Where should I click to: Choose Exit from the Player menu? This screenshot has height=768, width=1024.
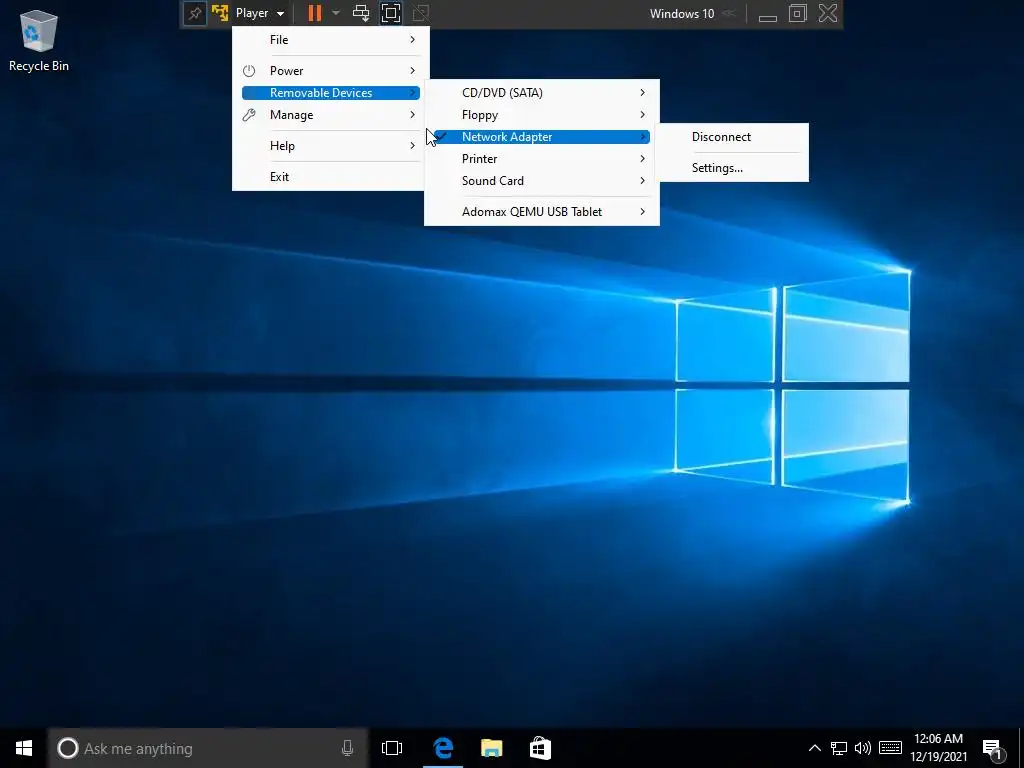click(x=330, y=177)
